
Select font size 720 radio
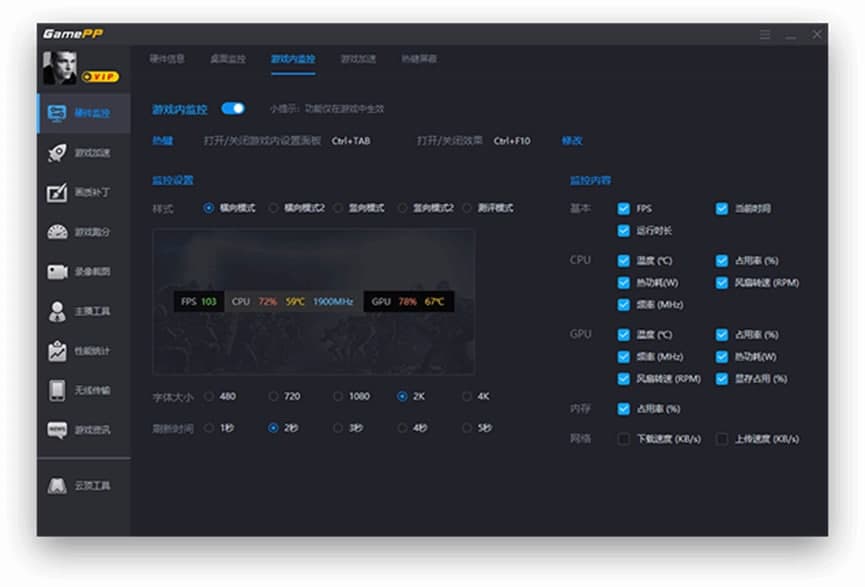click(x=273, y=396)
